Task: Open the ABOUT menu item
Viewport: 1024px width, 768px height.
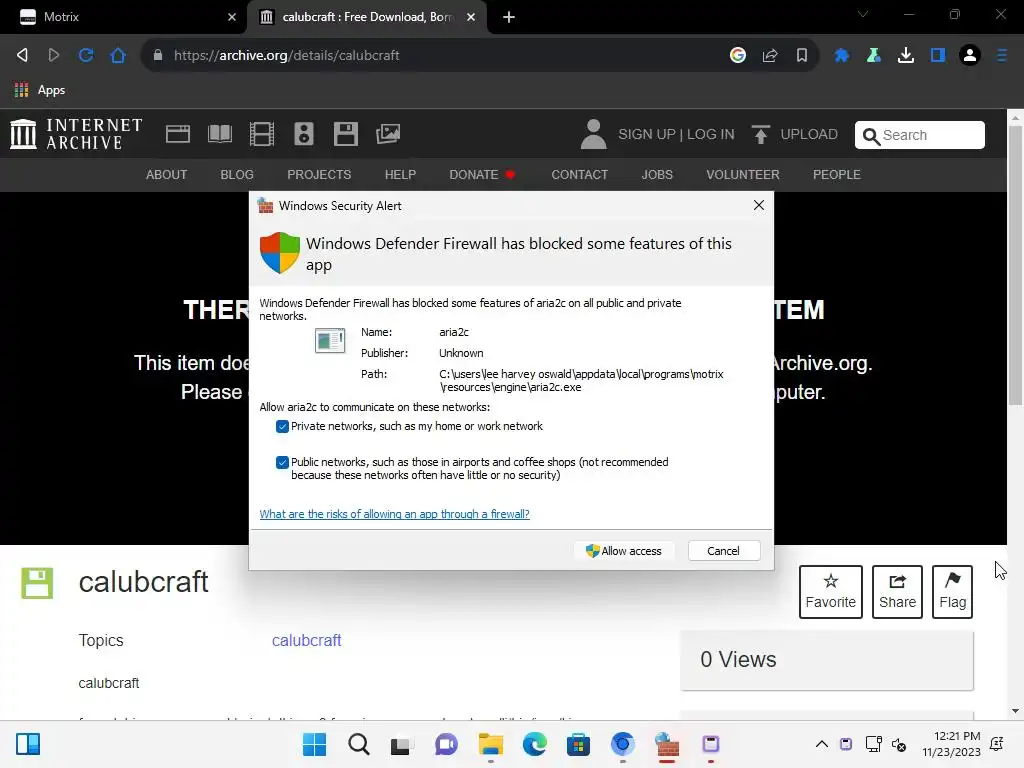Action: [167, 175]
